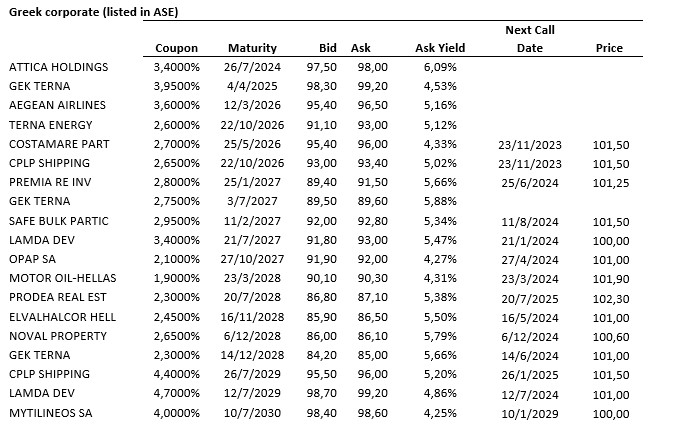Select the PREMIA RE INV cell

pyautogui.click(x=51, y=182)
